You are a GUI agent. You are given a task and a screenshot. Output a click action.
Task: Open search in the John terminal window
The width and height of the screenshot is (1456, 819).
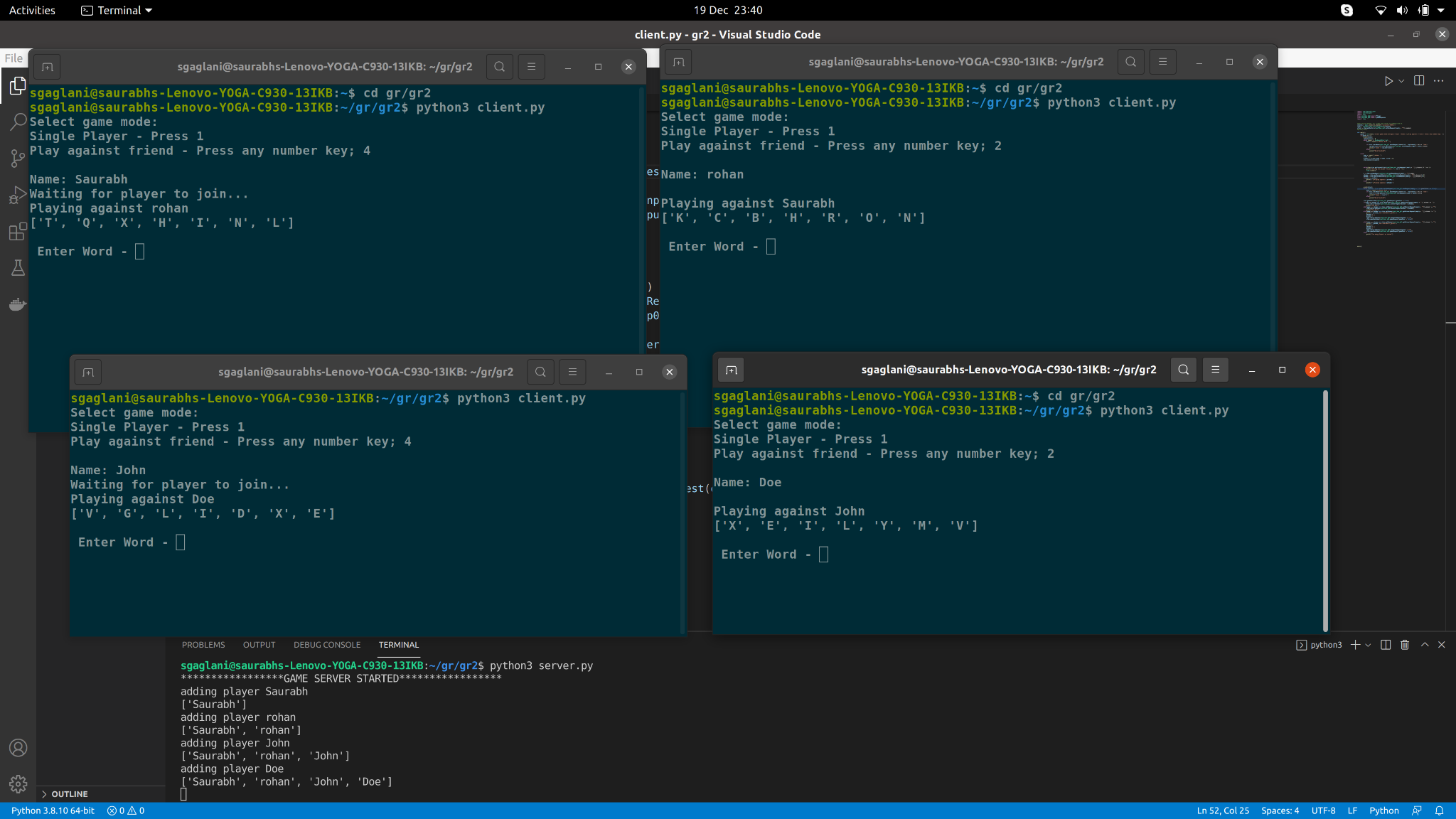540,372
